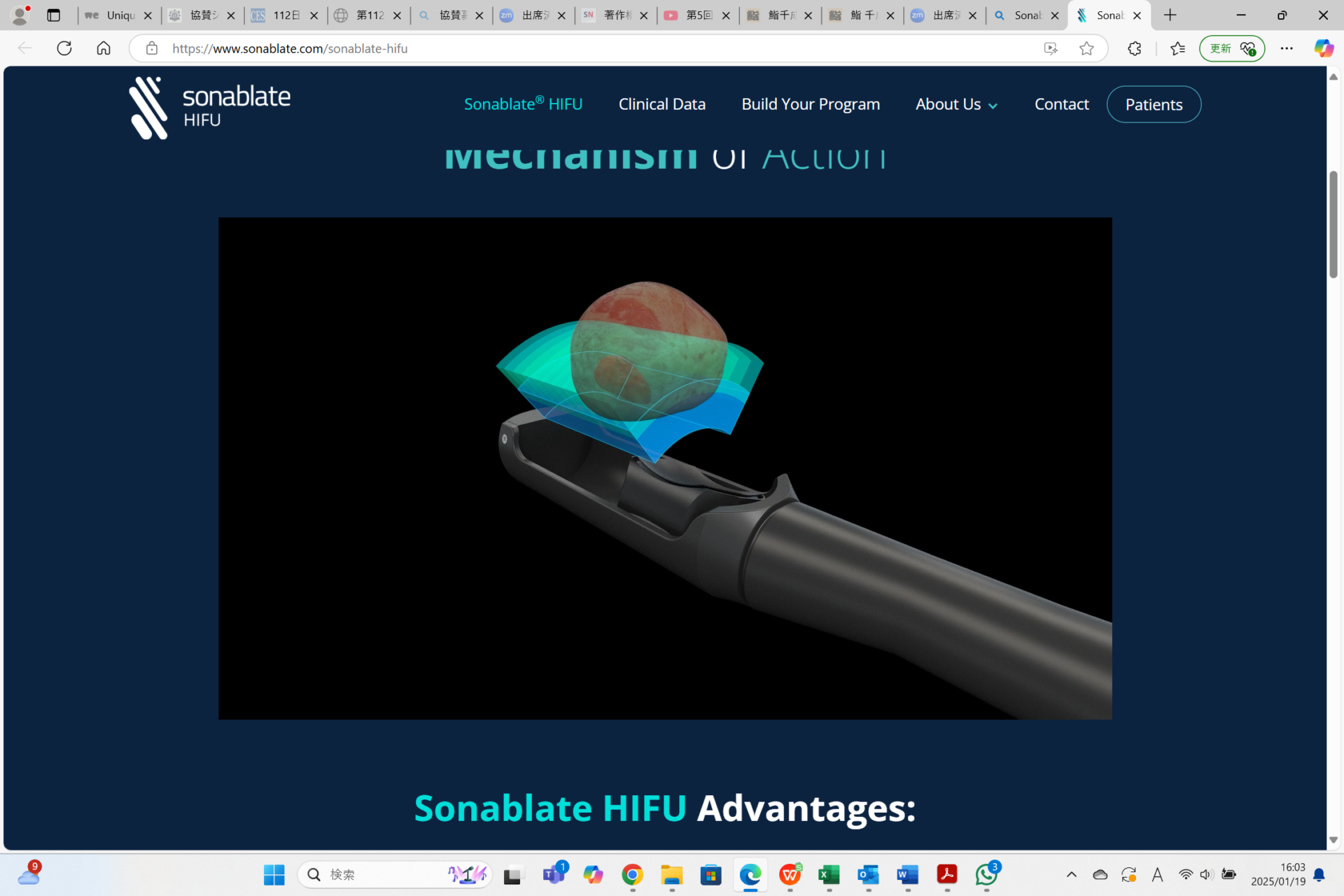Image resolution: width=1344 pixels, height=896 pixels.
Task: Open WPS Office from taskbar
Action: click(790, 874)
